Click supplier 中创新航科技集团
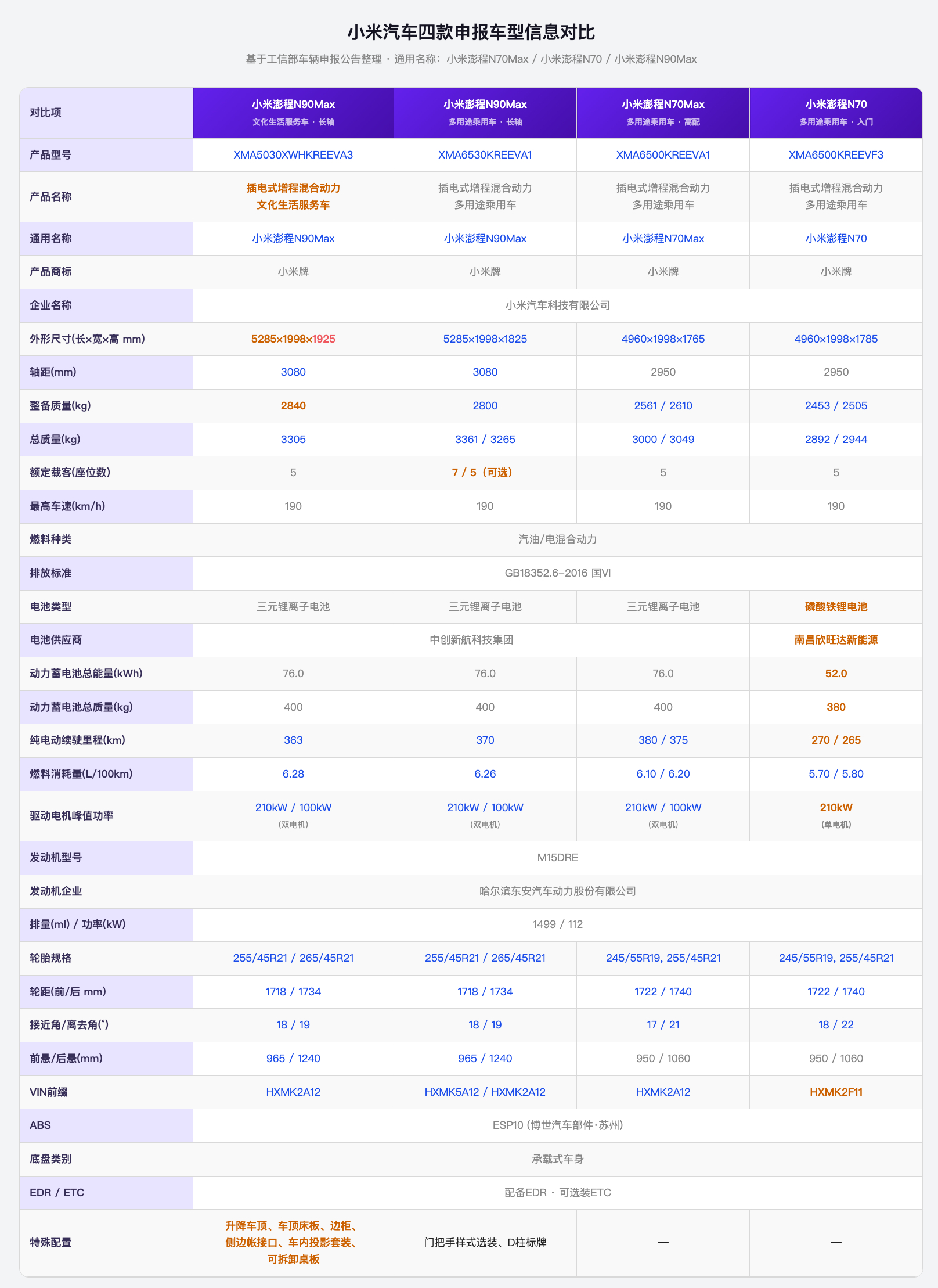Image resolution: width=938 pixels, height=1288 pixels. tap(471, 640)
